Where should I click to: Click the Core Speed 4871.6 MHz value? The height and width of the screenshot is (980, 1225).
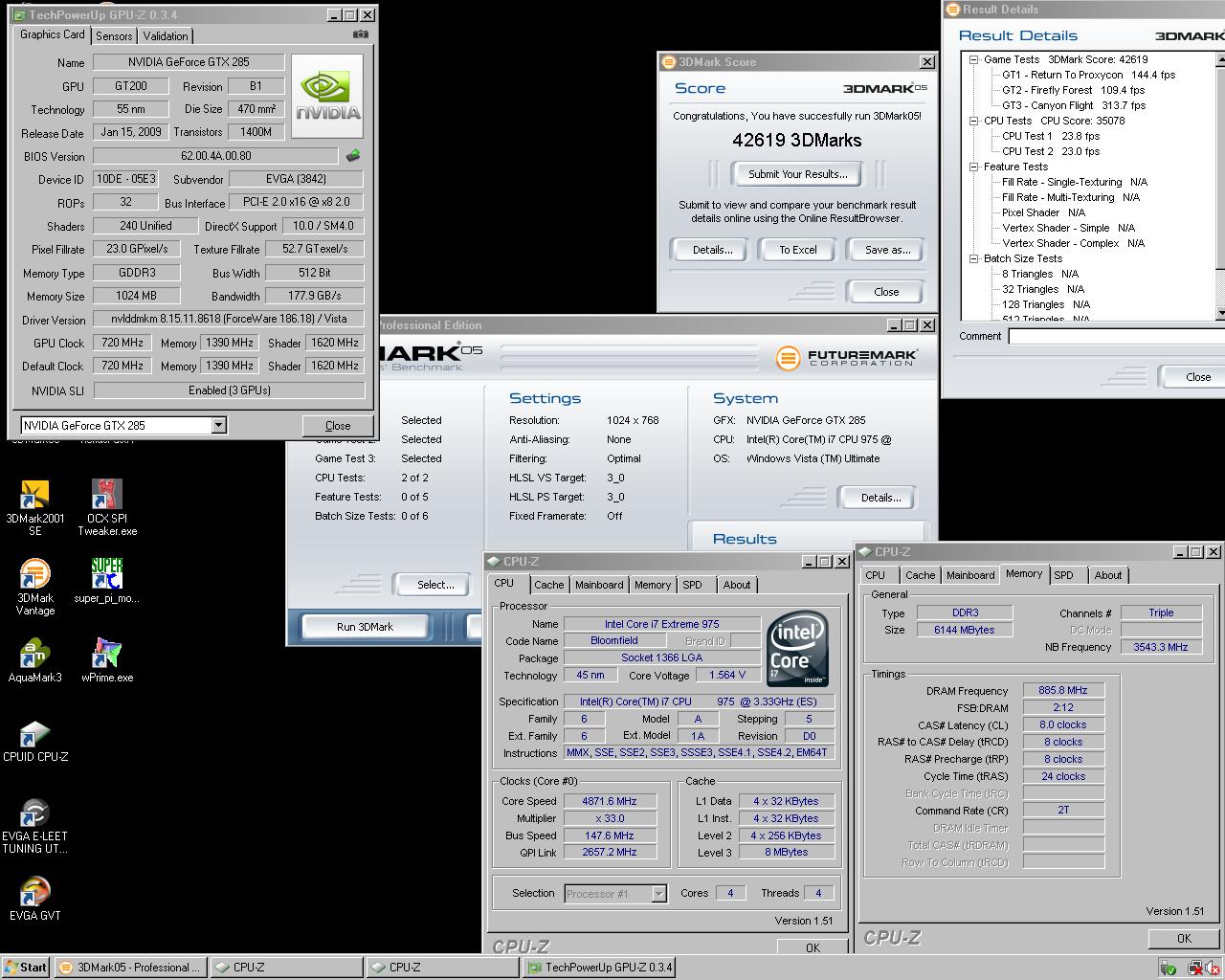[609, 801]
